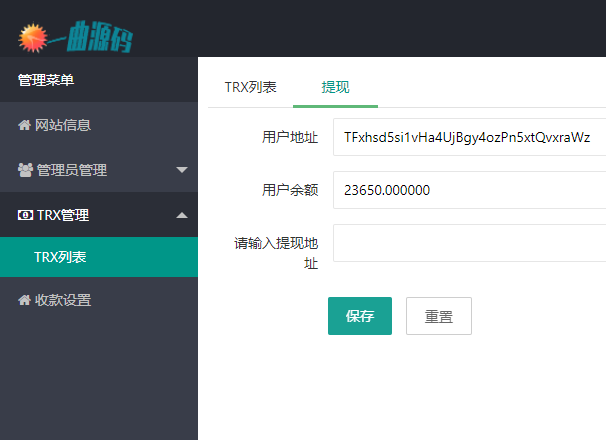This screenshot has height=440, width=606.
Task: Open the 管理员管理 sidebar menu
Action: 99,170
